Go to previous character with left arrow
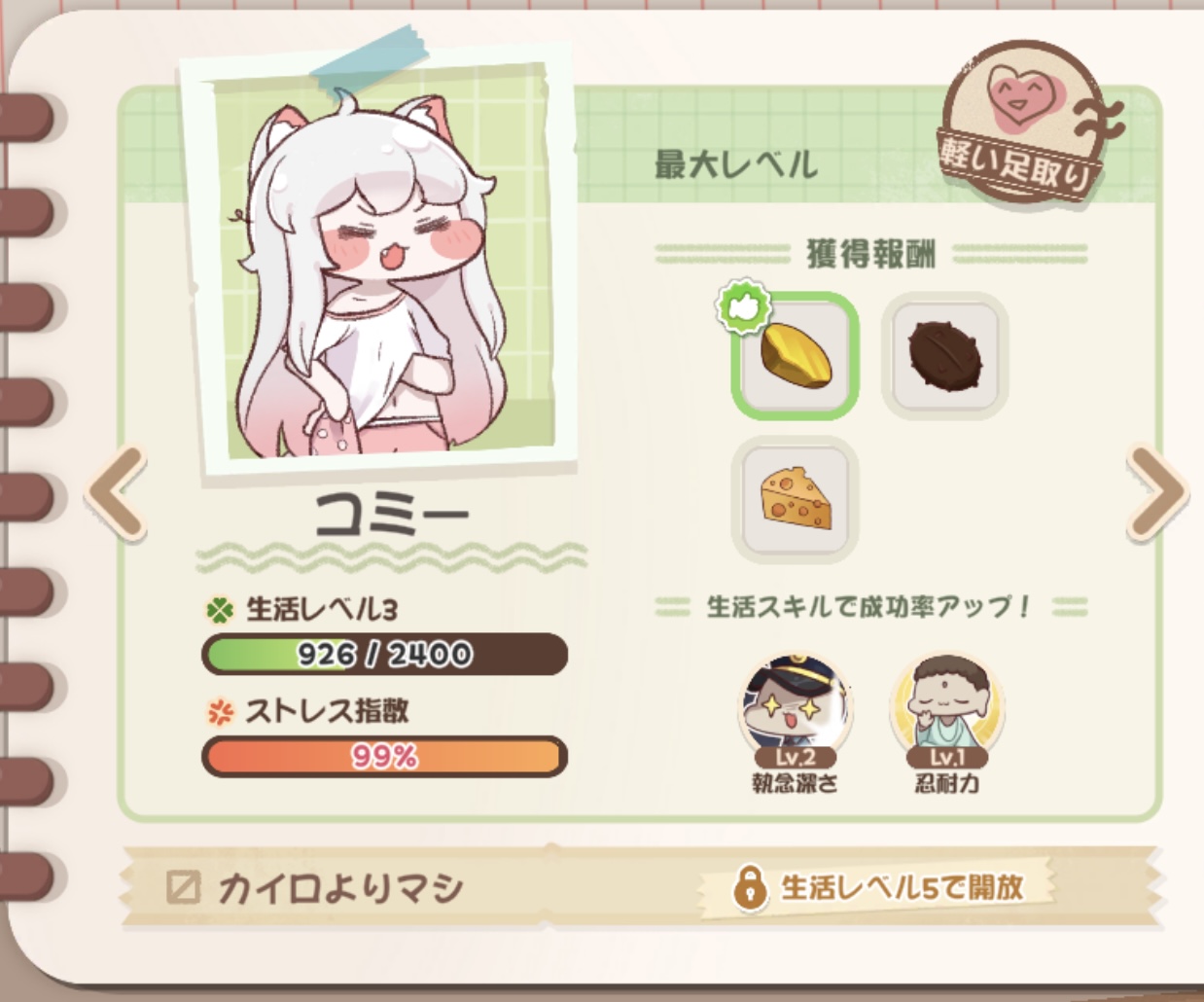 [117, 493]
